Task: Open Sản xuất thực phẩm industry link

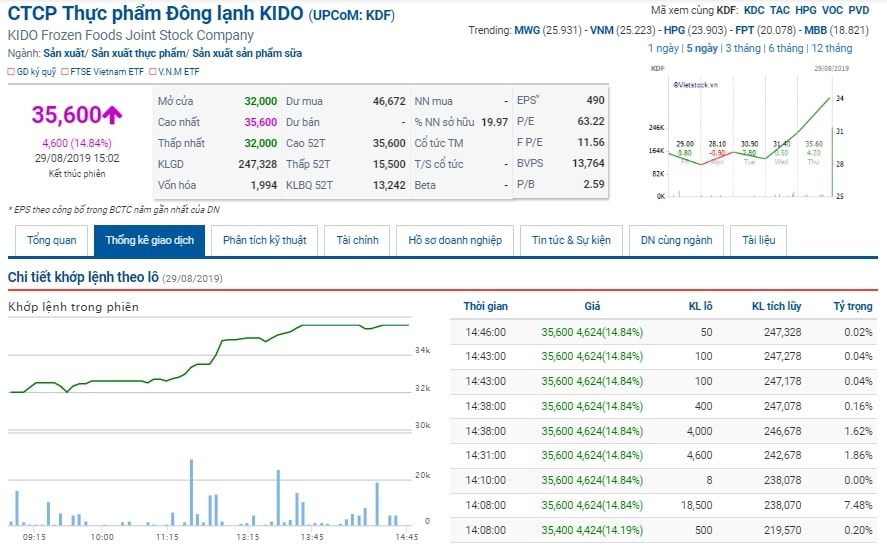Action: coord(138,53)
